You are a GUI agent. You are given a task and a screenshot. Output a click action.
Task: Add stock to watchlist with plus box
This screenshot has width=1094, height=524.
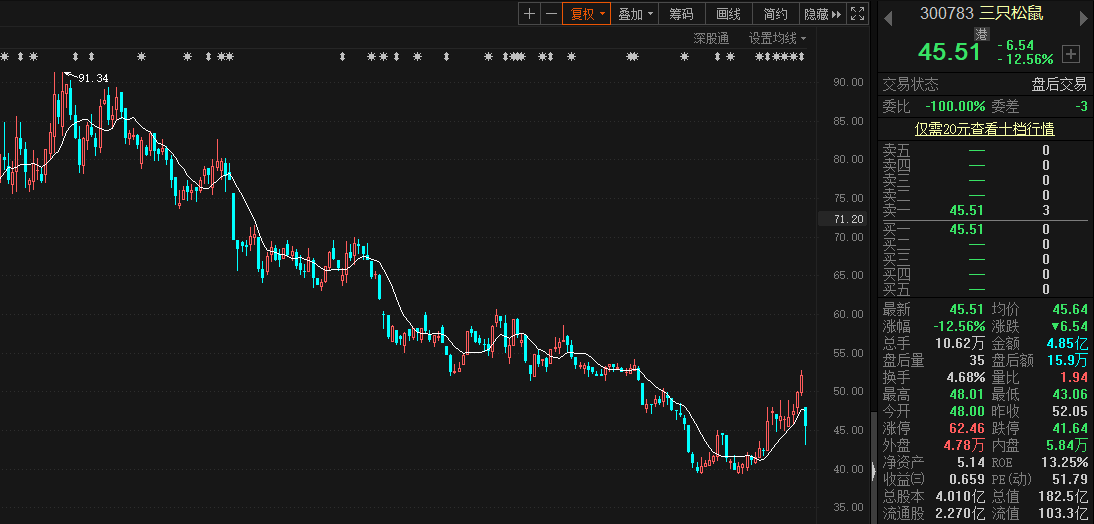[x=1071, y=53]
